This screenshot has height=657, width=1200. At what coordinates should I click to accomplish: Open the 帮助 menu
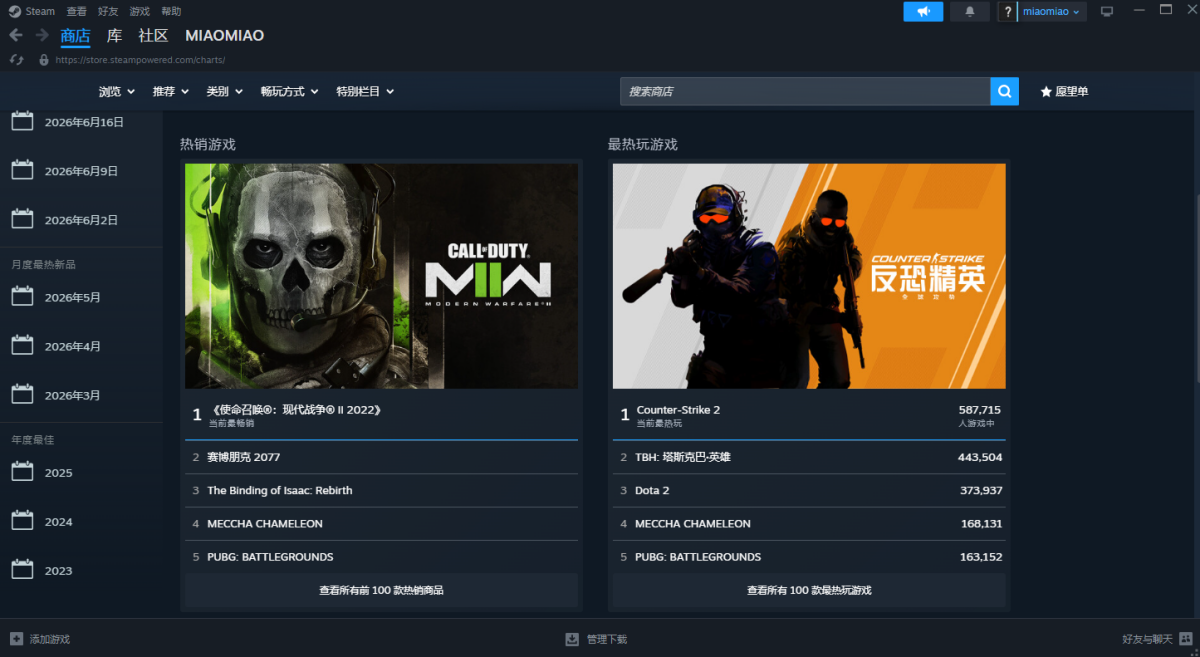point(171,11)
